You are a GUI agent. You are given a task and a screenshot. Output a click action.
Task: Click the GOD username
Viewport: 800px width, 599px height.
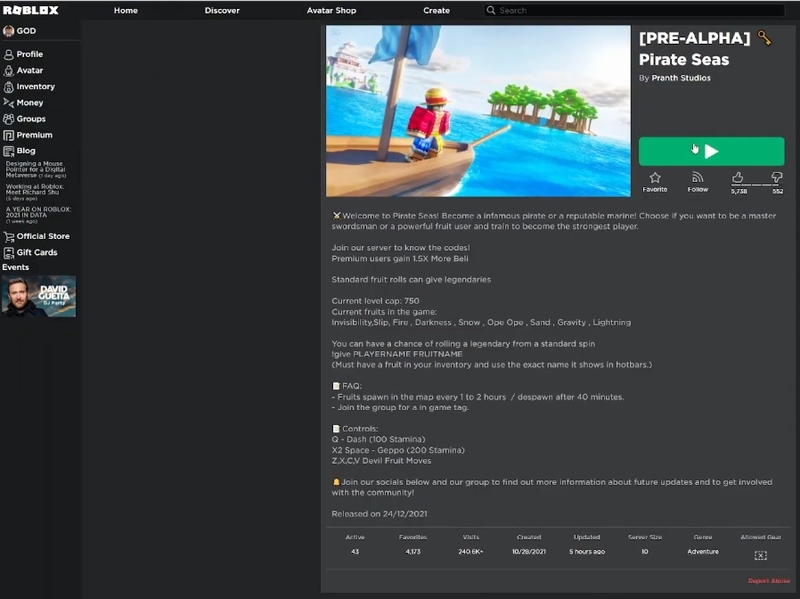[x=26, y=31]
